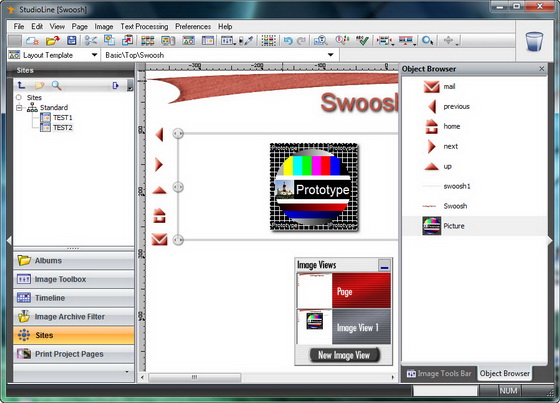Select the Sites panel button

[x=74, y=335]
